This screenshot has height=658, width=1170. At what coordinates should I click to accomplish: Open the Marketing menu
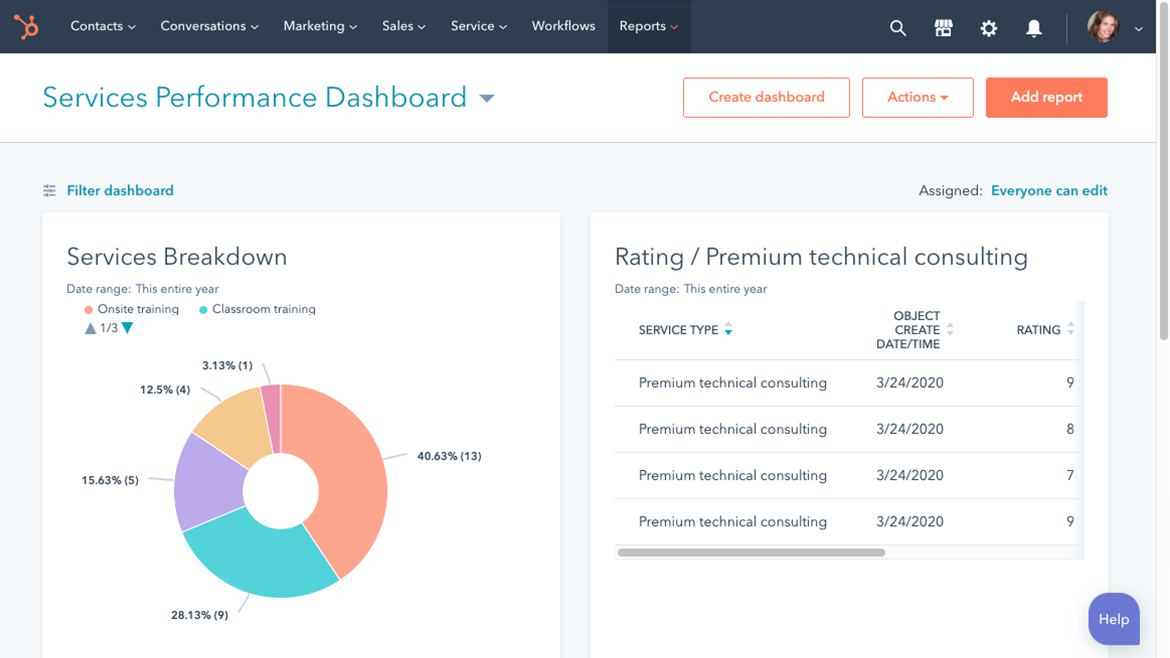pyautogui.click(x=319, y=27)
